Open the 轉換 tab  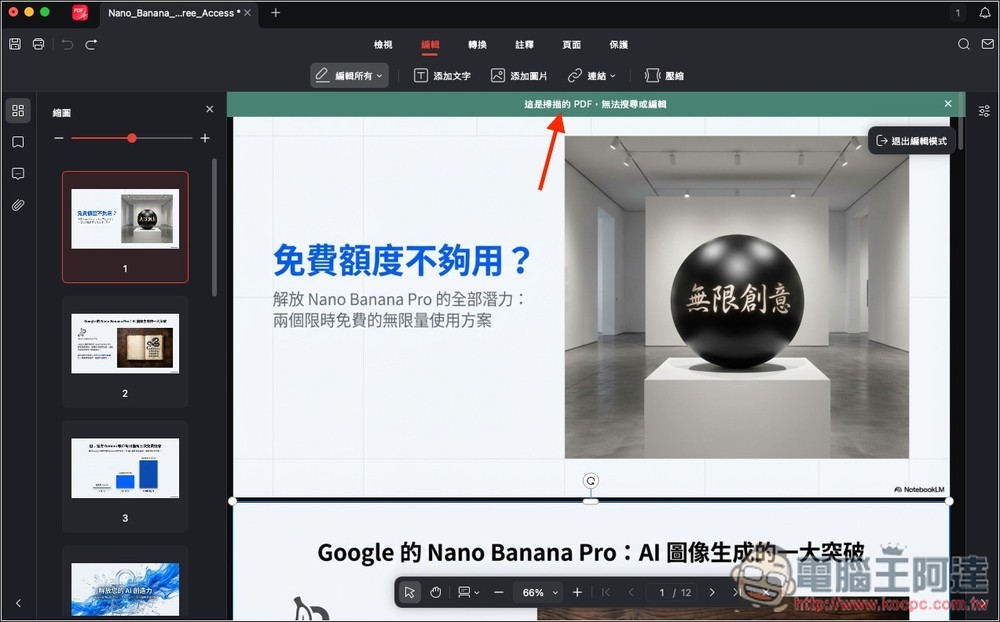[477, 44]
